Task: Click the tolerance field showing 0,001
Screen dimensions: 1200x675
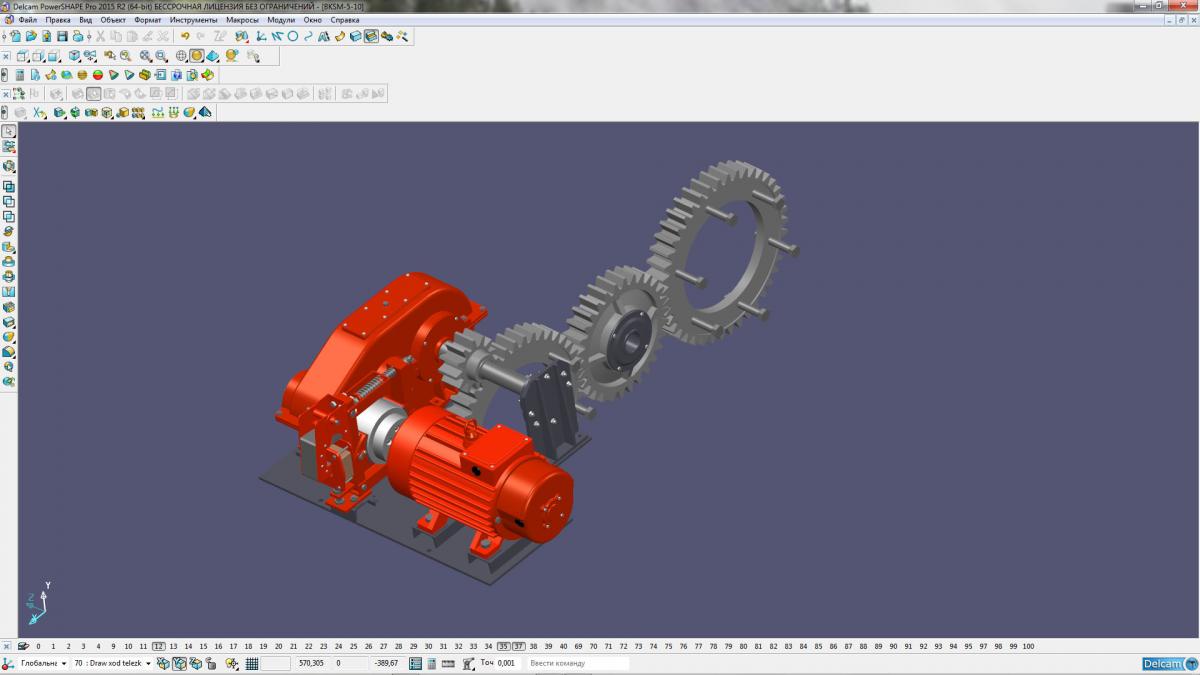Action: coord(507,663)
